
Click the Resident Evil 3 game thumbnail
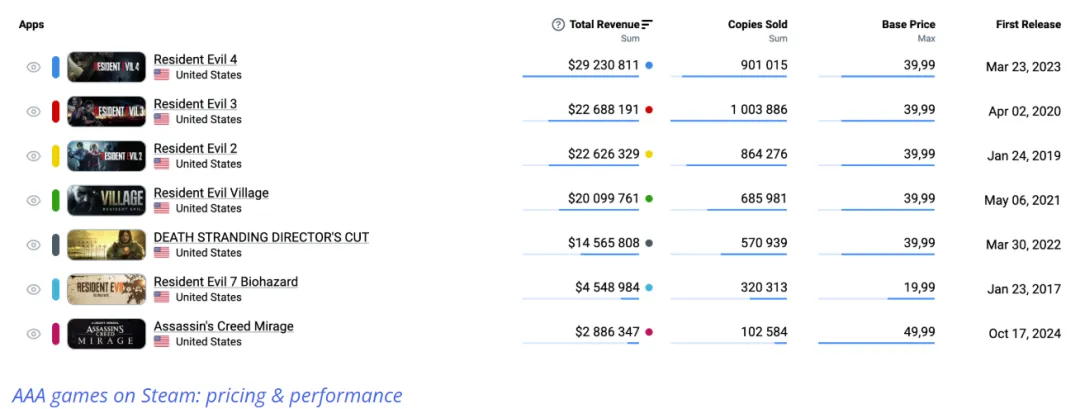(106, 111)
